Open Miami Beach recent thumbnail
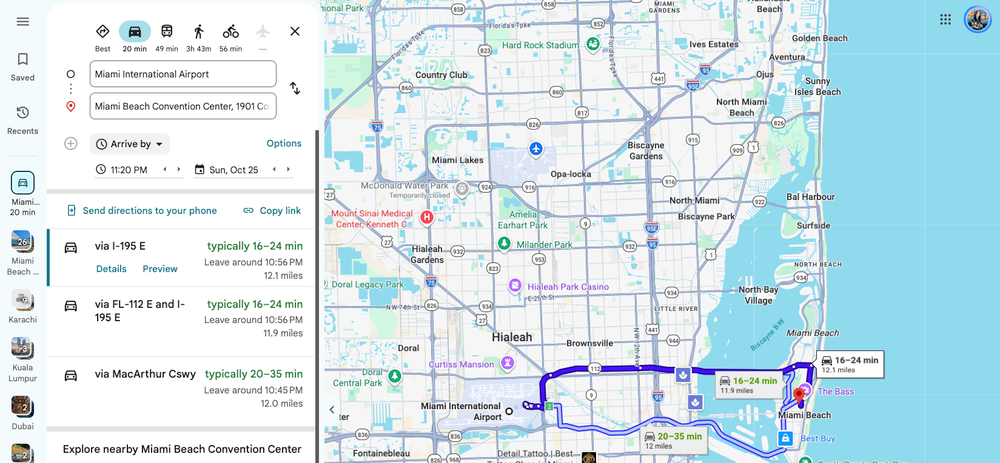Screen dimensions: 1000x463 coord(23,253)
